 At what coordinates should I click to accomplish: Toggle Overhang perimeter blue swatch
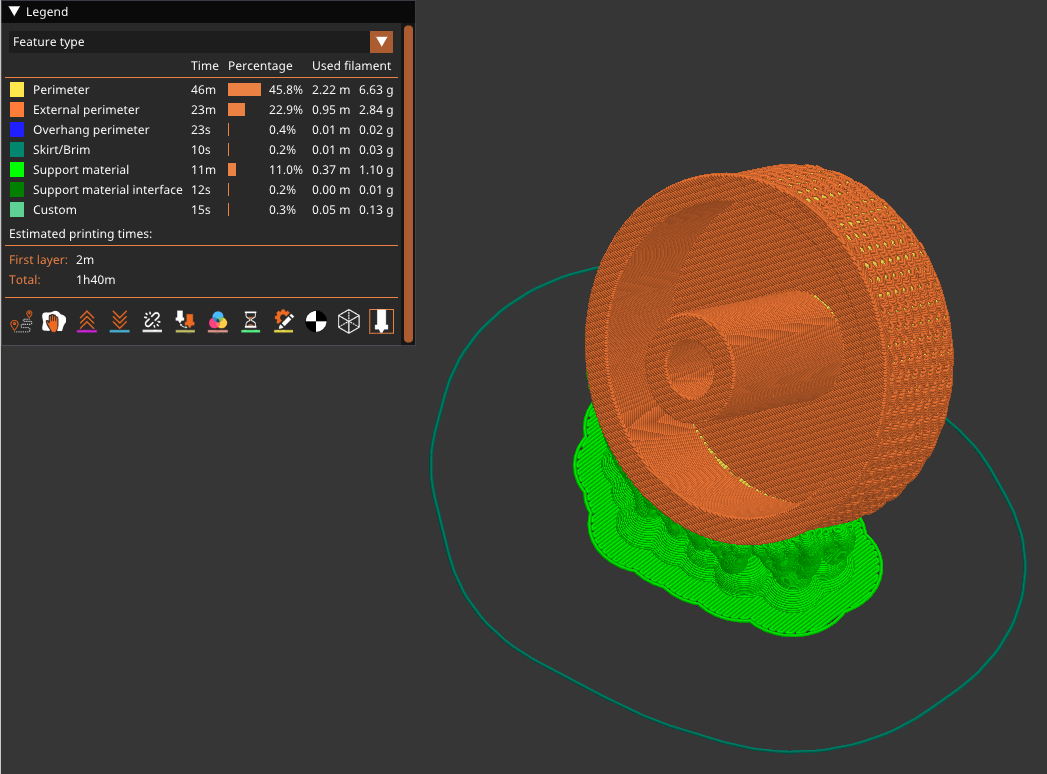17,130
